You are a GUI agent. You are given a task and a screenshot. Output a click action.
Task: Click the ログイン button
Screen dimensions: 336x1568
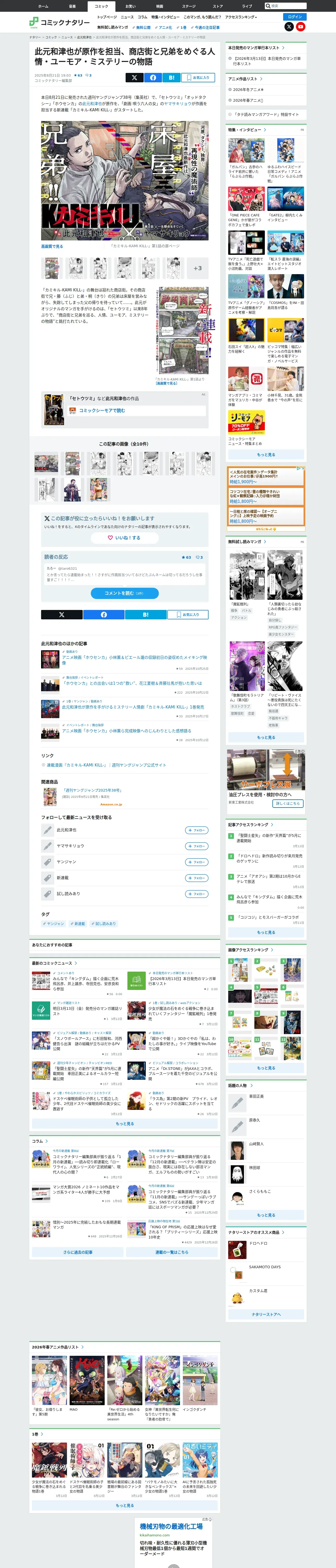[295, 16]
